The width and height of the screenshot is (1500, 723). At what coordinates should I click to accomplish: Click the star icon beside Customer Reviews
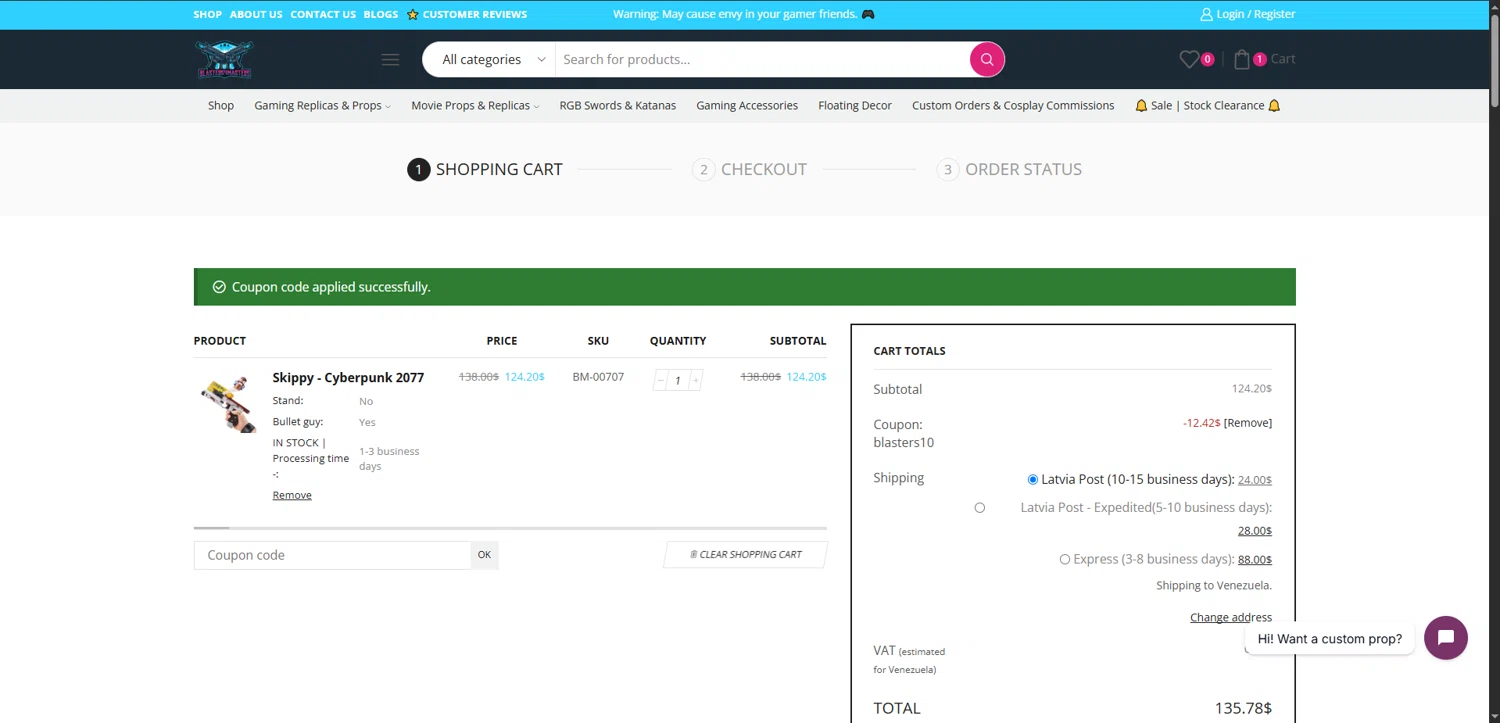[x=412, y=14]
